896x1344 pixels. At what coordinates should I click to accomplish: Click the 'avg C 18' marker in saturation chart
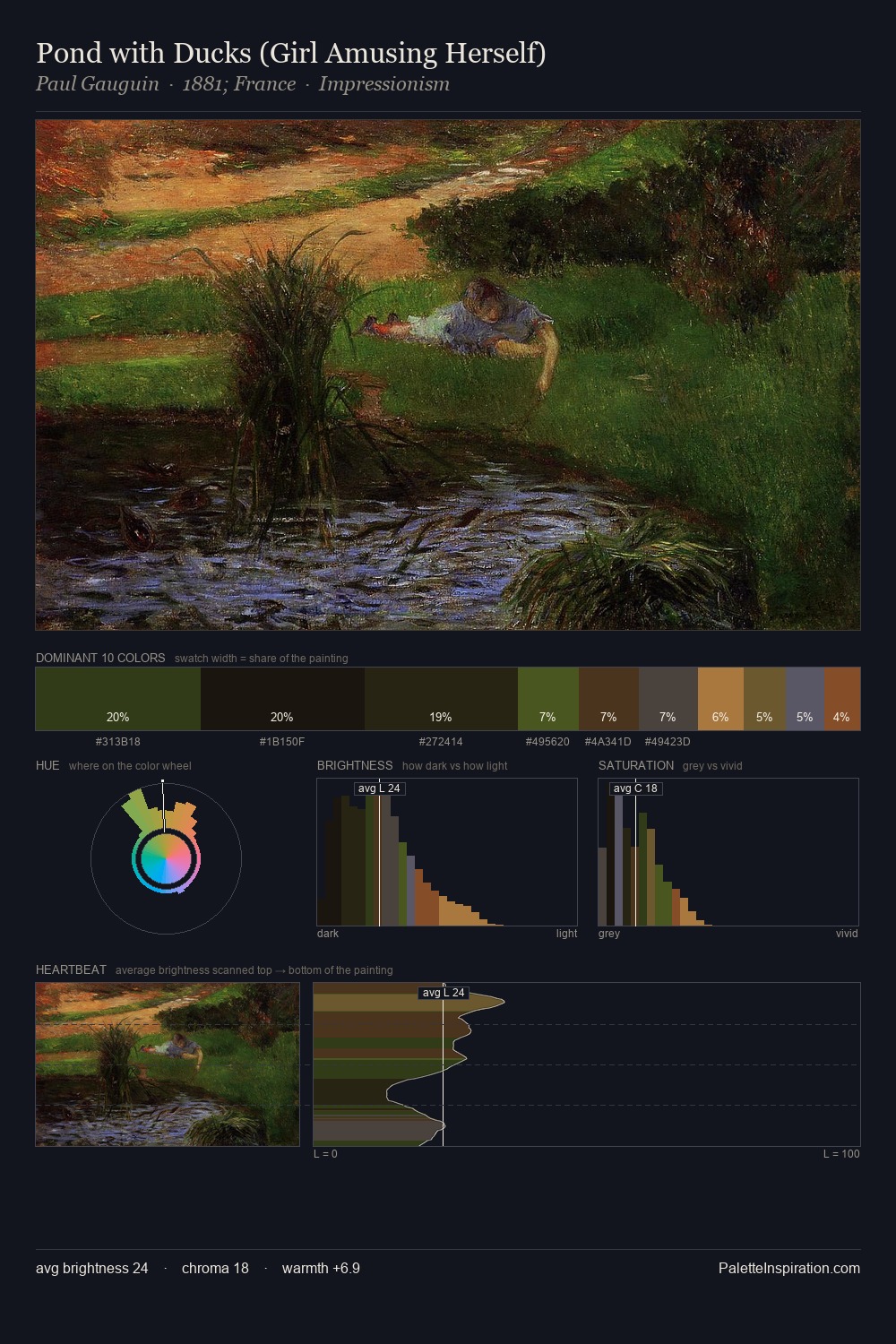pos(635,788)
